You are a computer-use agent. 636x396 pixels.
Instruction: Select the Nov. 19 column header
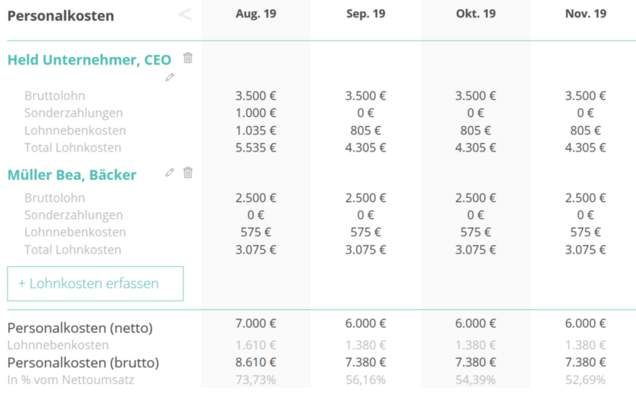tap(586, 14)
